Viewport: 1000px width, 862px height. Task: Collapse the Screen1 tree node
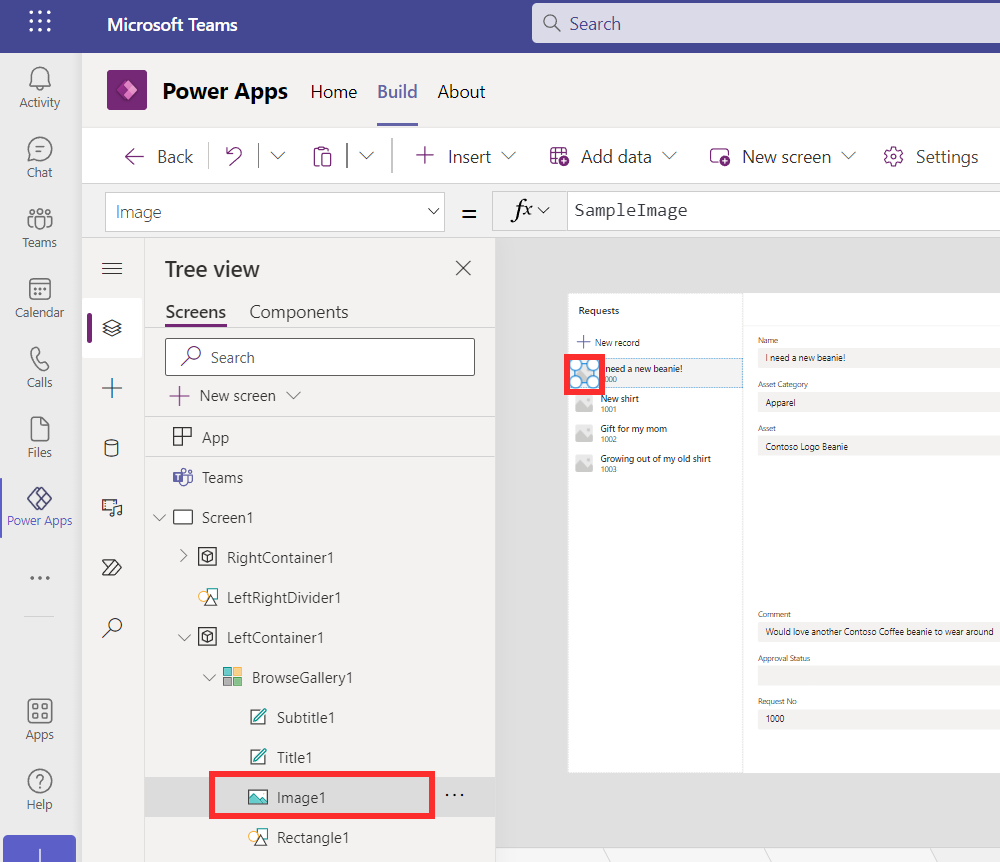pos(159,517)
